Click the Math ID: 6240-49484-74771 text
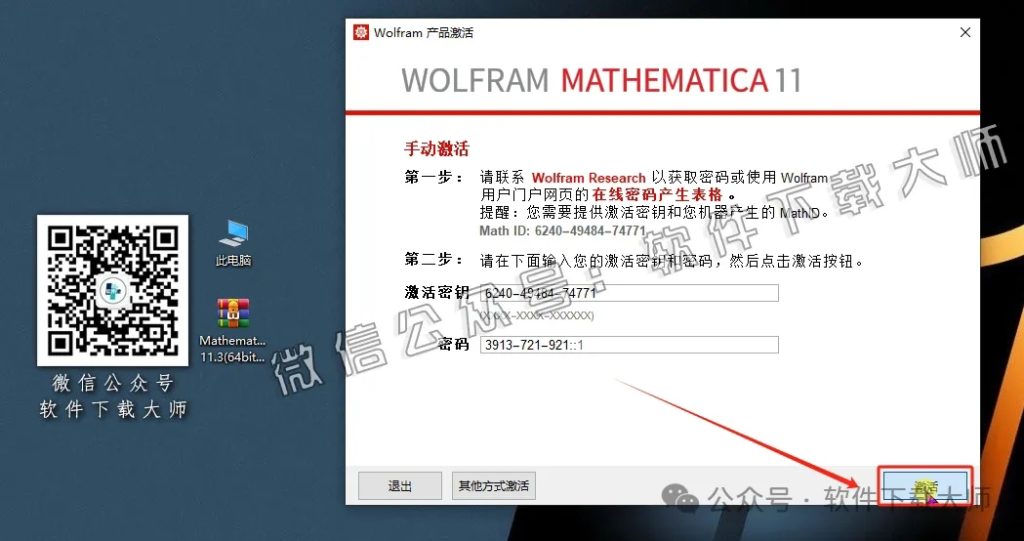Image resolution: width=1024 pixels, height=541 pixels. [x=562, y=231]
